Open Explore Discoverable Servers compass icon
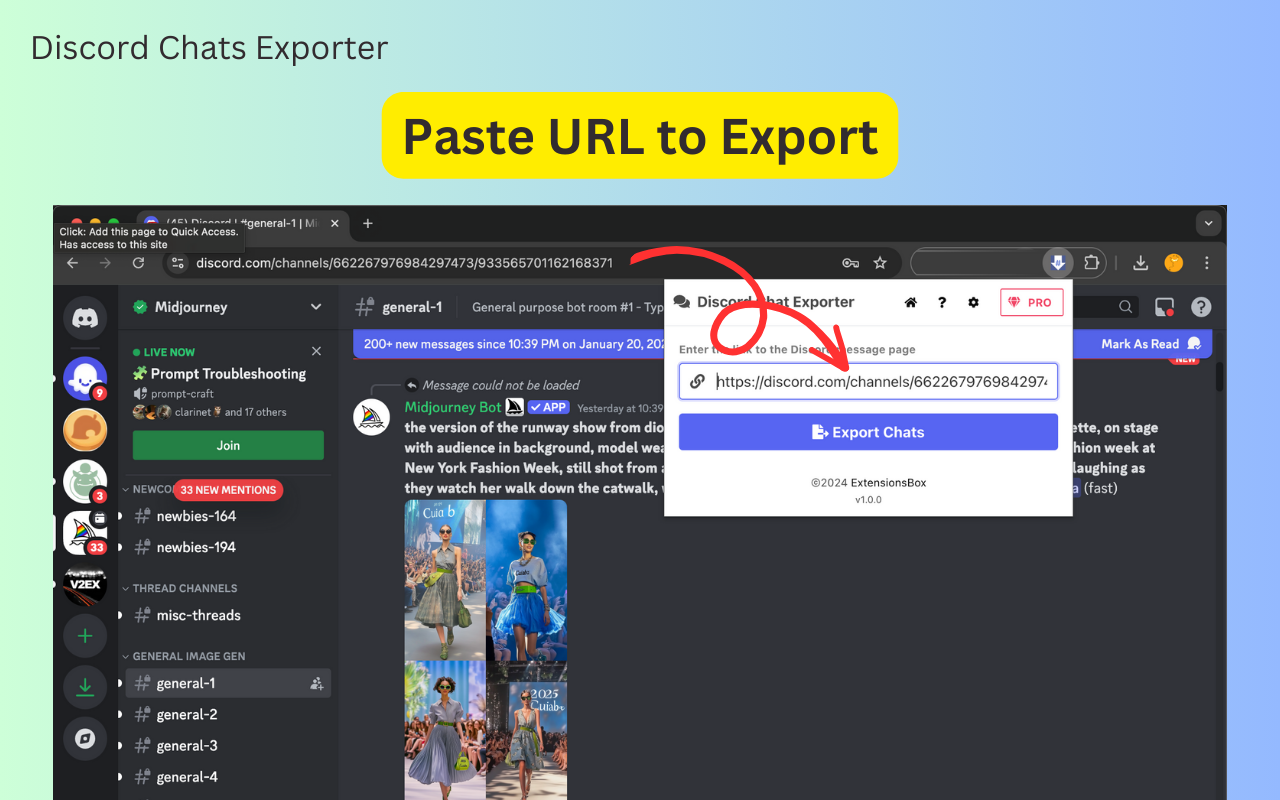1280x800 pixels. click(x=85, y=739)
